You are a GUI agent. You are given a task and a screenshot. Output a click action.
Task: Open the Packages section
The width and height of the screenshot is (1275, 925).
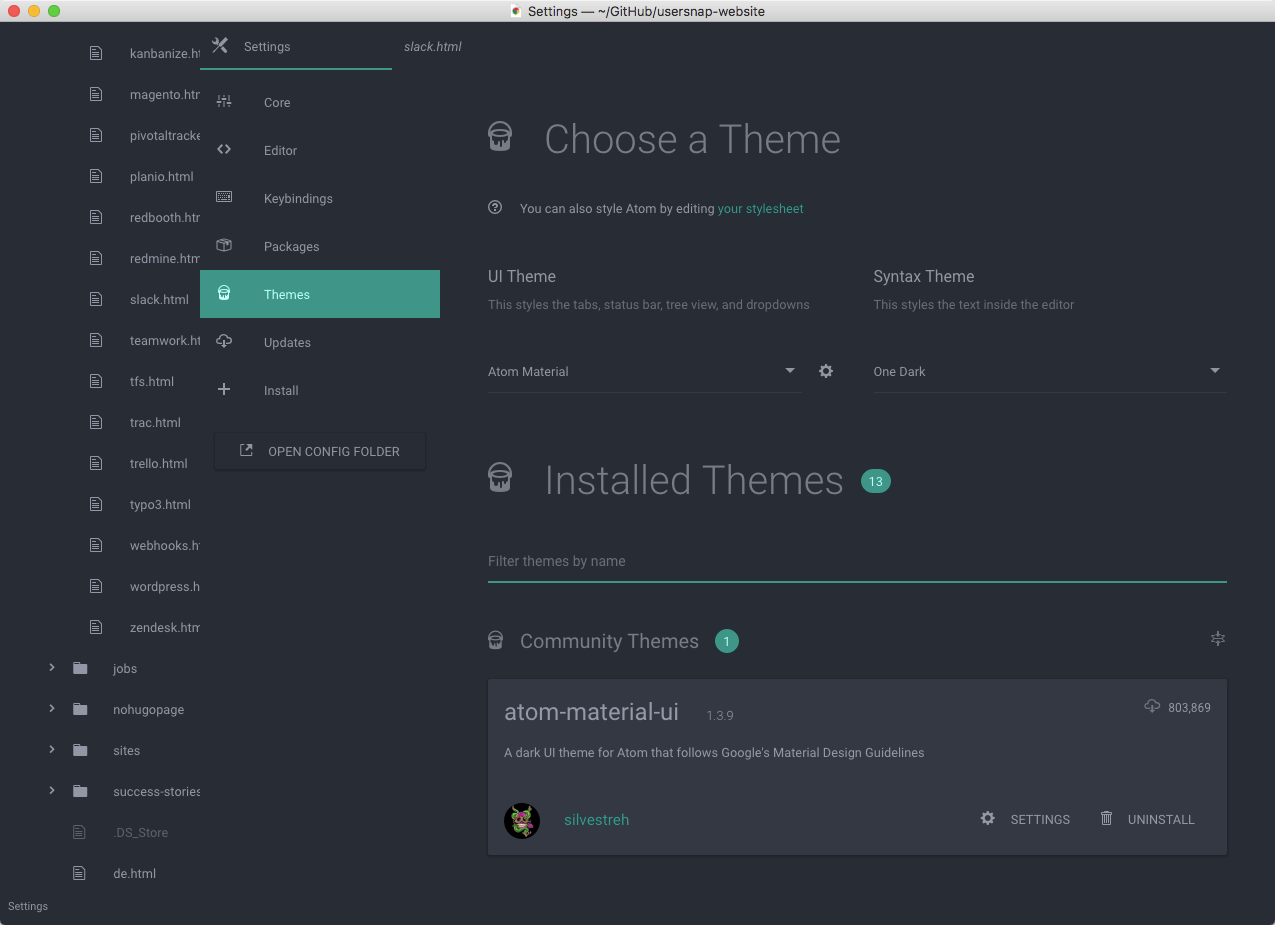click(x=291, y=246)
